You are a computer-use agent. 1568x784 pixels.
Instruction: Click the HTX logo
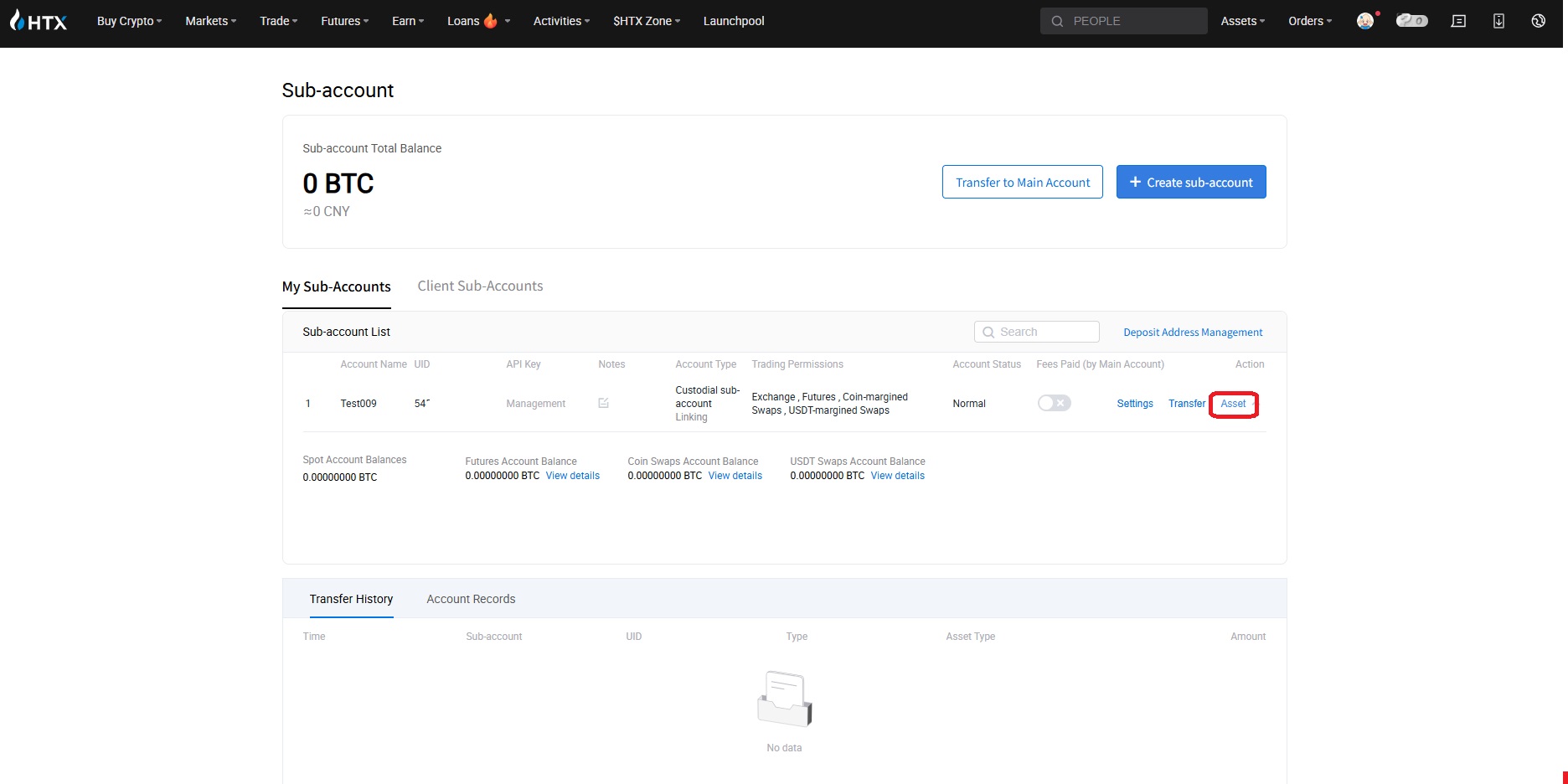(x=39, y=21)
